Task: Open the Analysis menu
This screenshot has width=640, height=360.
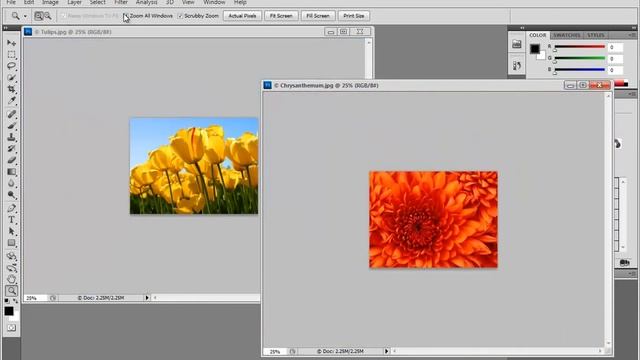Action: [x=147, y=2]
